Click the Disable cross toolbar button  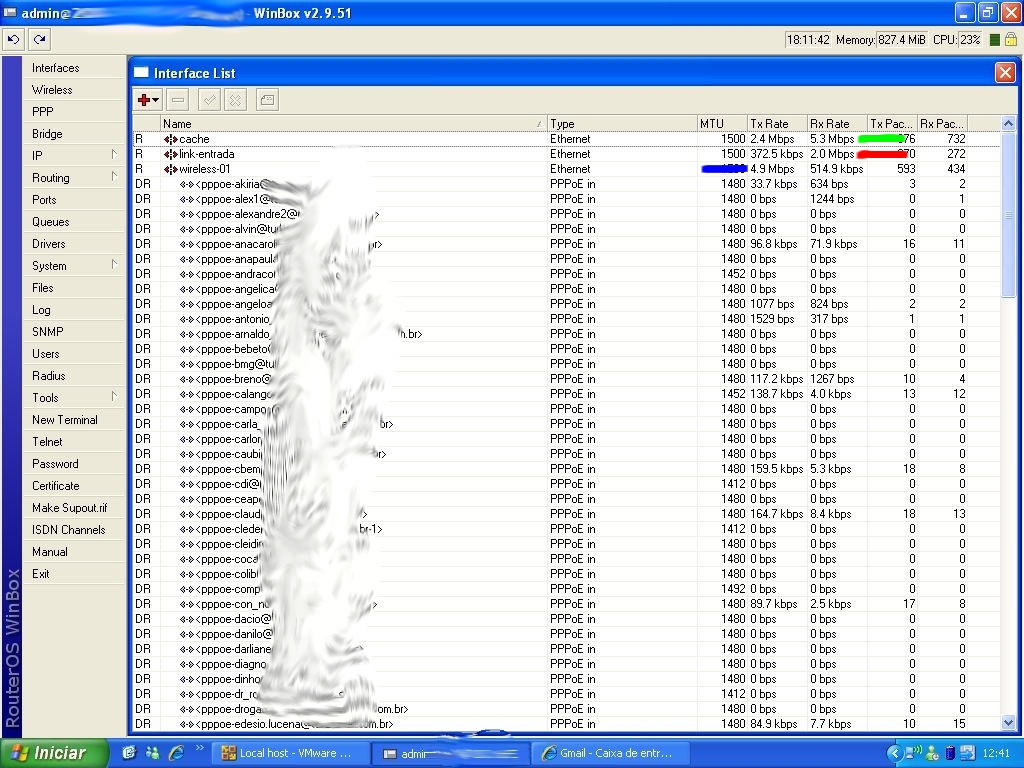tap(235, 100)
